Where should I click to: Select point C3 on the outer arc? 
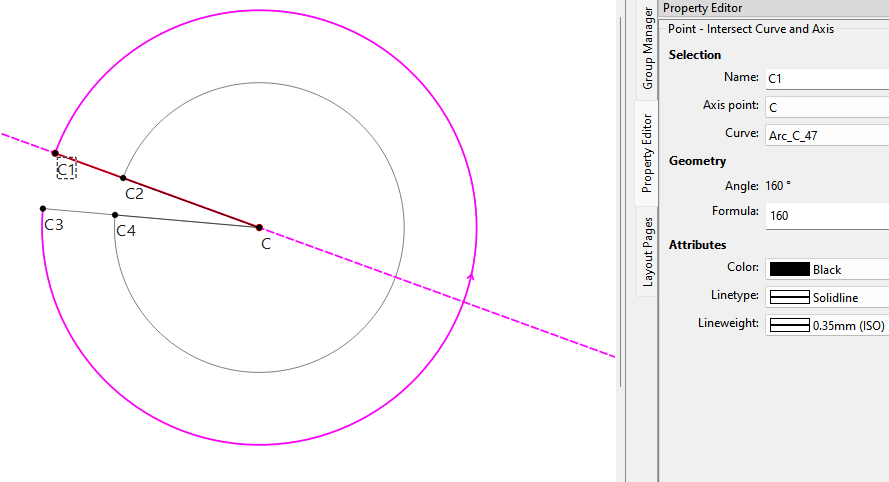42,209
